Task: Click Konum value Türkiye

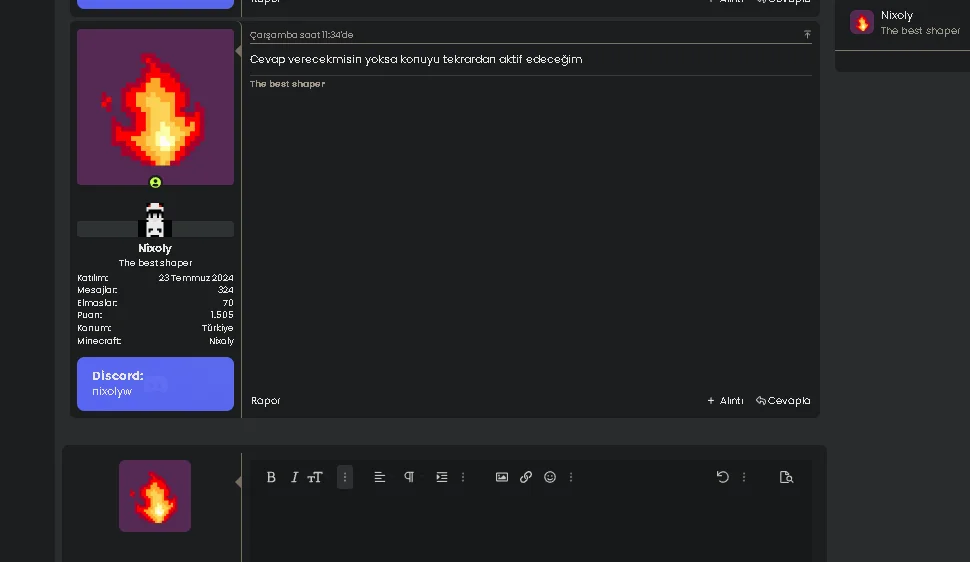Action: 217,328
